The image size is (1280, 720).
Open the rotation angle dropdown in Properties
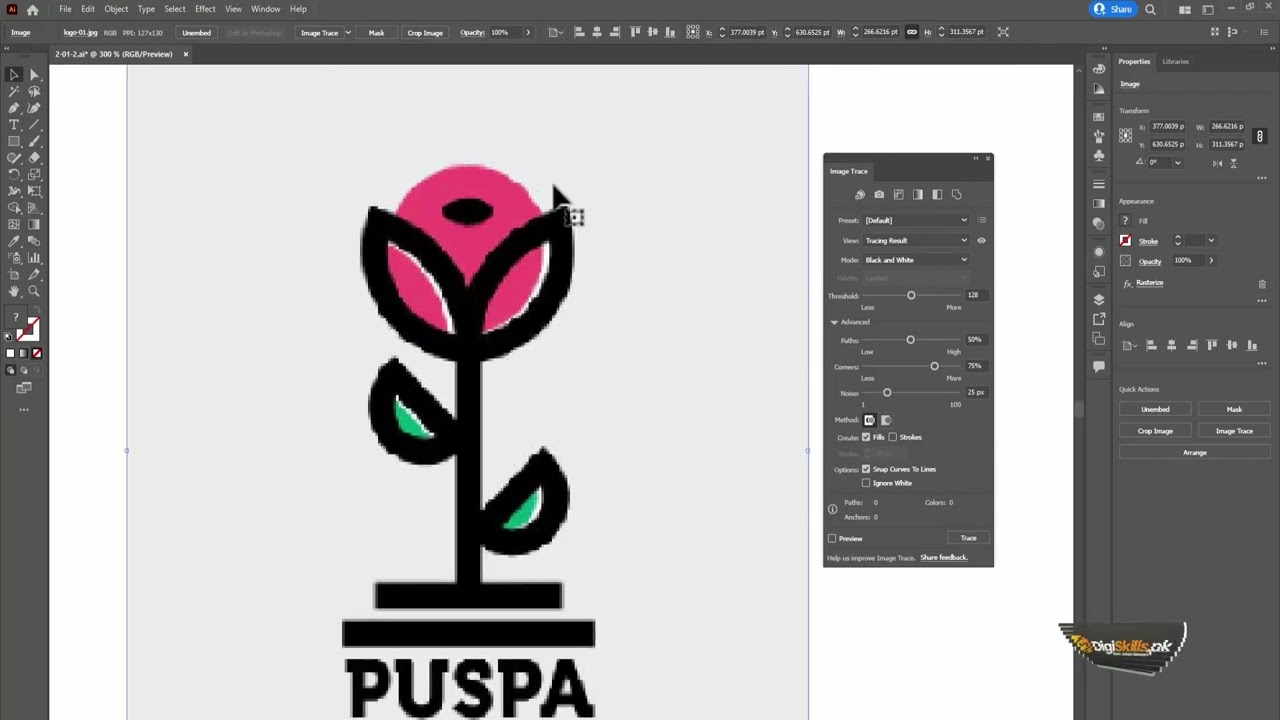[x=1177, y=162]
